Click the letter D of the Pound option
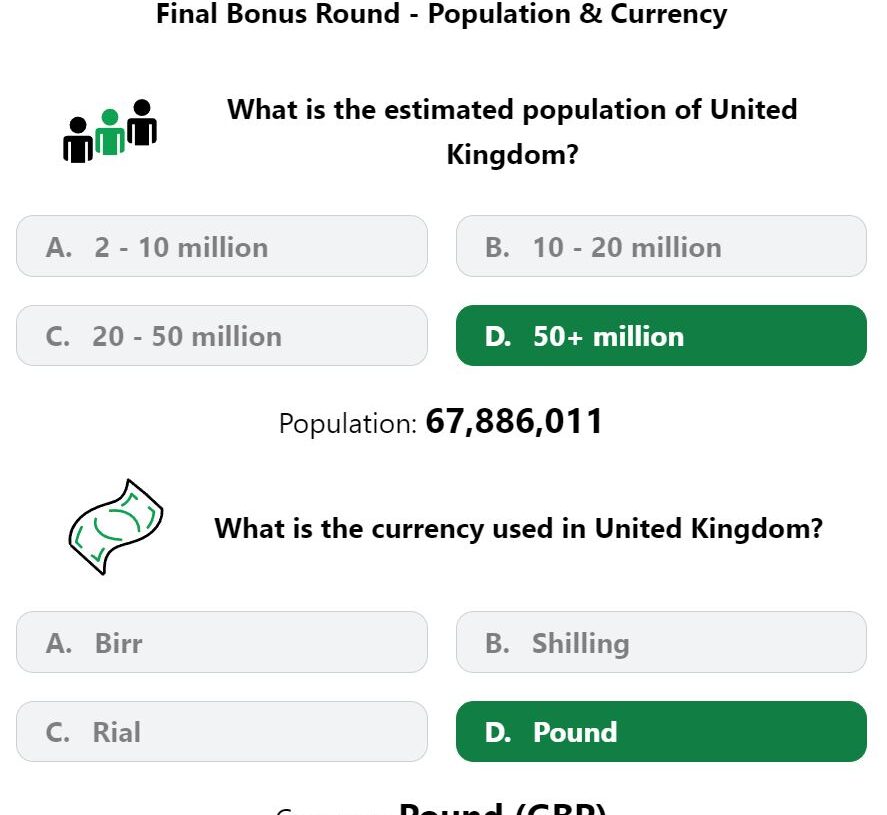 [498, 732]
